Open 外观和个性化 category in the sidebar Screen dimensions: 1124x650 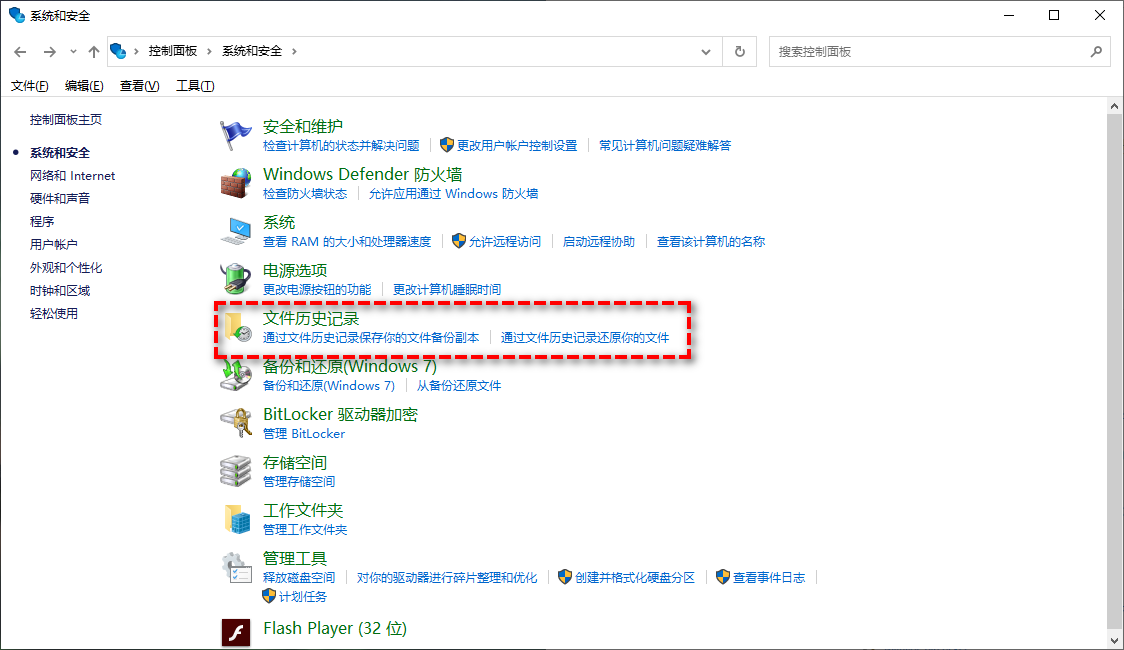coord(66,267)
